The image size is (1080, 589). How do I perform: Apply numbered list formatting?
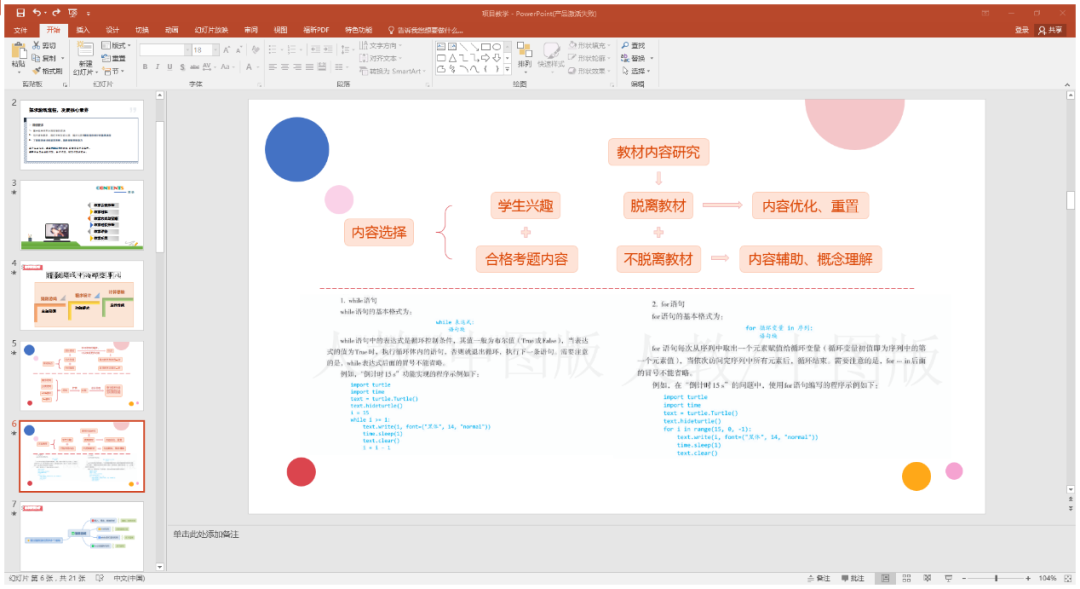pos(293,50)
